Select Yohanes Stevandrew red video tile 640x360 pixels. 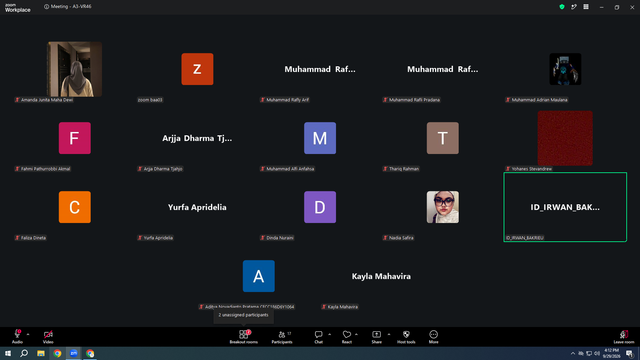[x=565, y=138]
